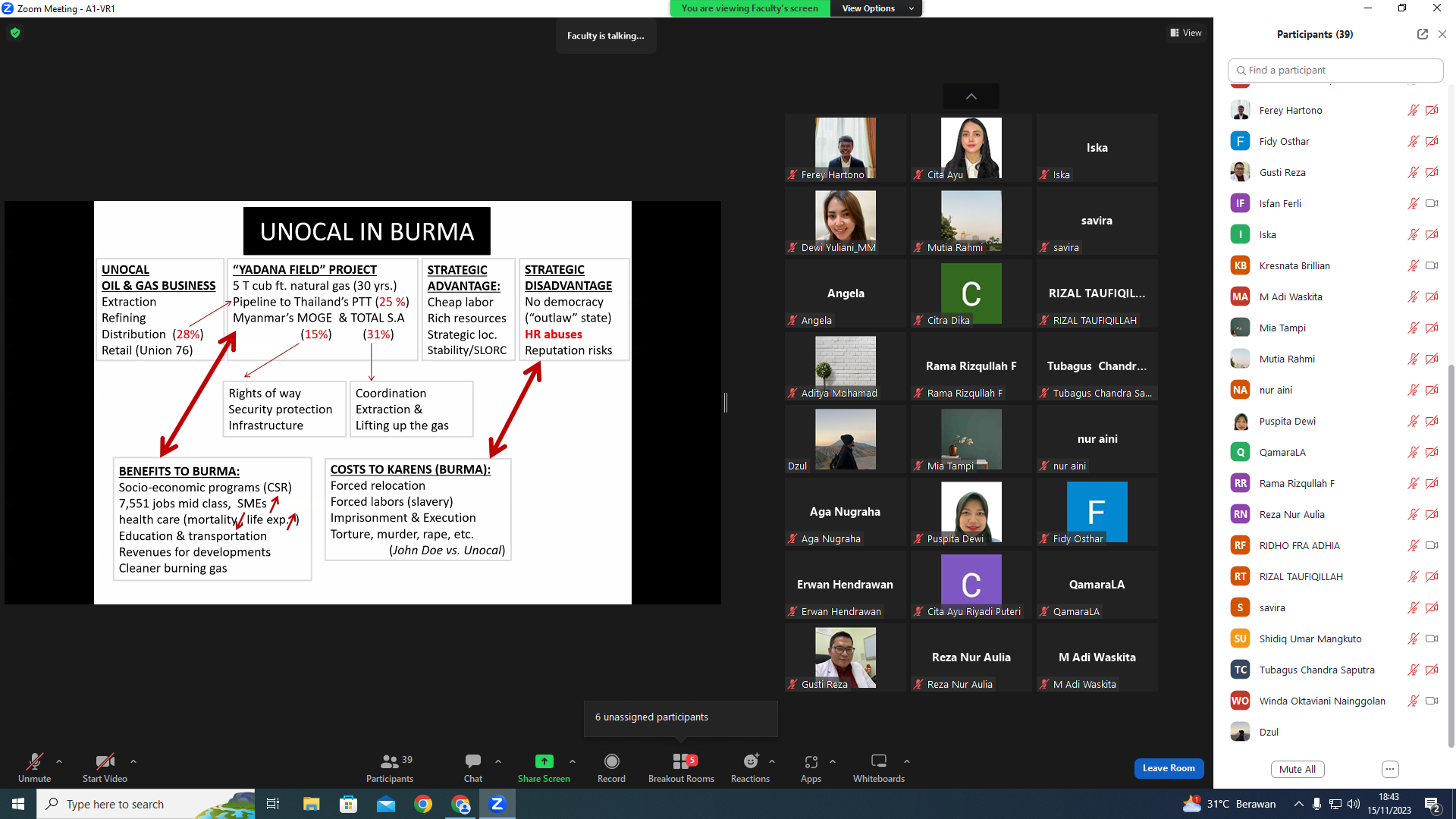
Task: Open the Reactions icon
Action: click(x=751, y=761)
